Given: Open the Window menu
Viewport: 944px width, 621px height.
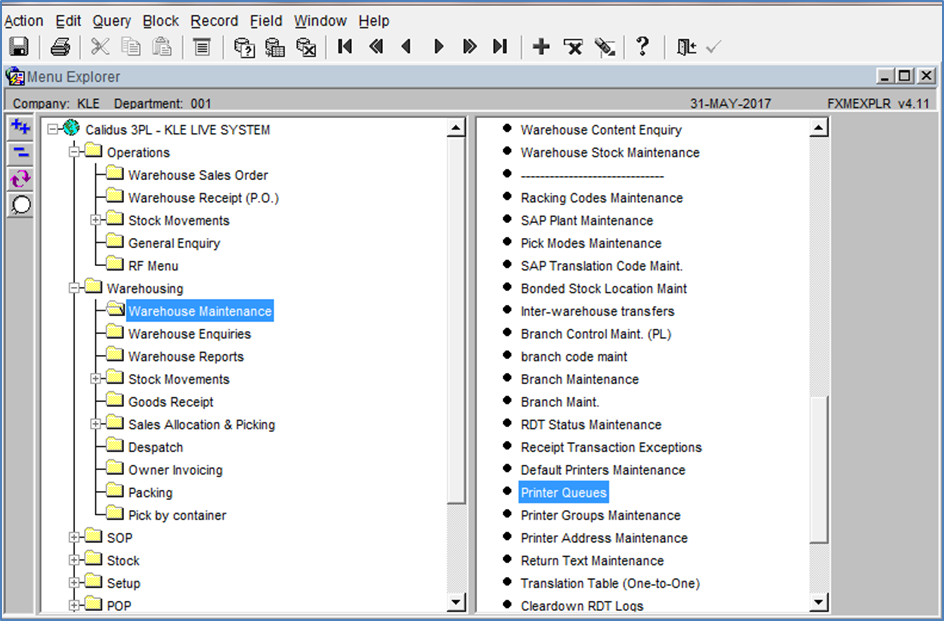Looking at the screenshot, I should (320, 20).
